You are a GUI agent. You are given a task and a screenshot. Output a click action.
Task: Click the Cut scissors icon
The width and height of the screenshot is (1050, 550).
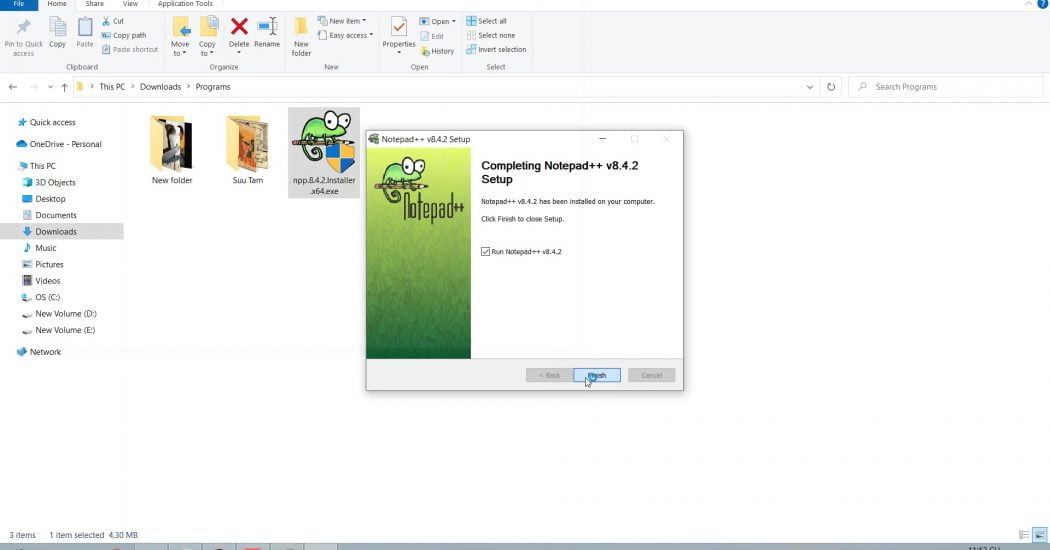106,21
